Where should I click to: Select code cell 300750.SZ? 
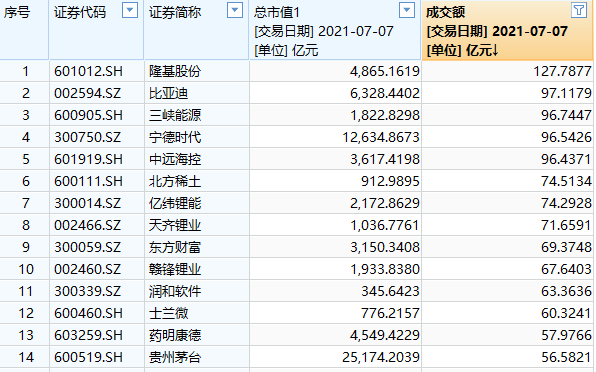tap(97, 137)
